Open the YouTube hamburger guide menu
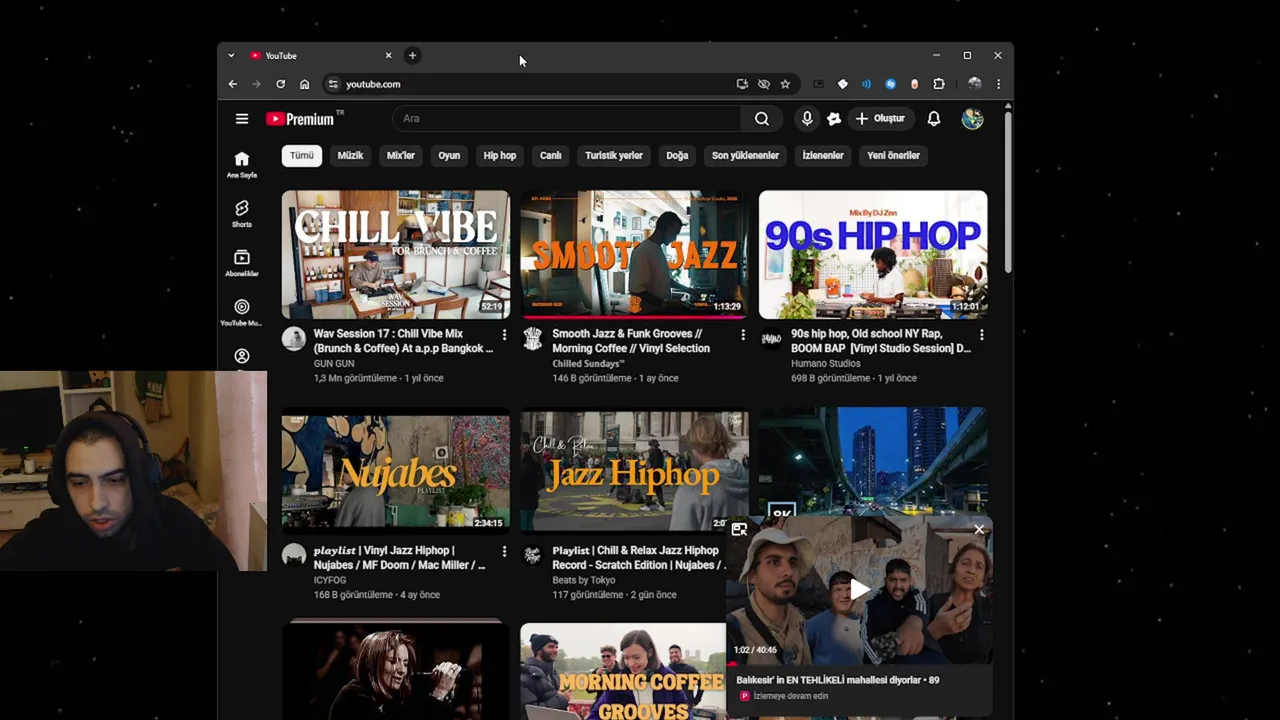 coord(242,119)
